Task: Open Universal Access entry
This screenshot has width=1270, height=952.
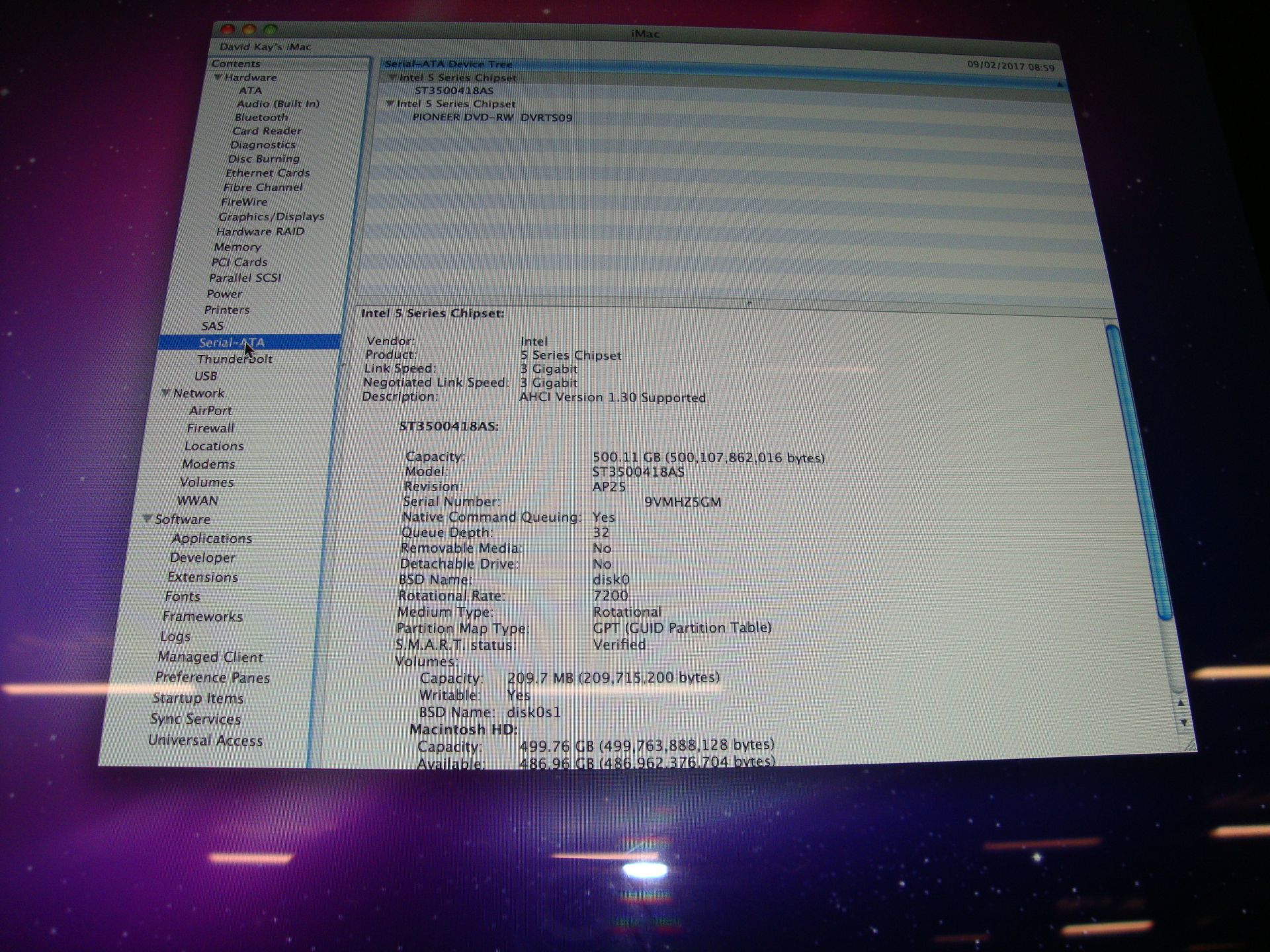Action: pos(205,740)
